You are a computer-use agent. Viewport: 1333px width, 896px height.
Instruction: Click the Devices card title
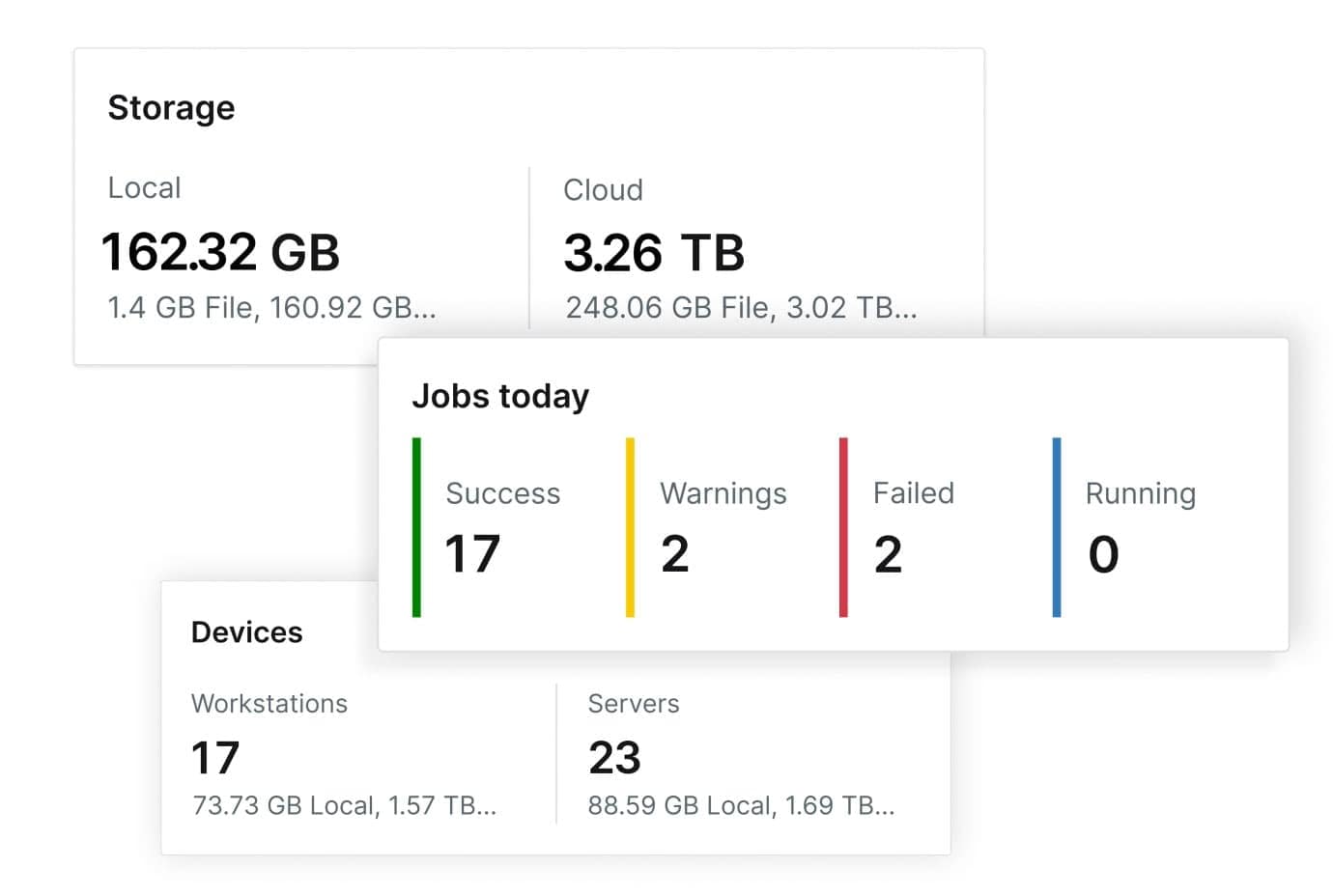pyautogui.click(x=247, y=632)
